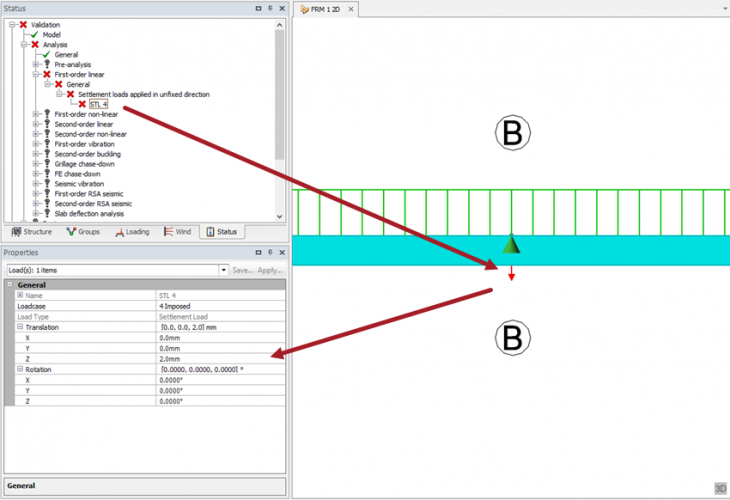Image resolution: width=730 pixels, height=500 pixels.
Task: Click the lower grid line B bubble
Action: point(513,338)
